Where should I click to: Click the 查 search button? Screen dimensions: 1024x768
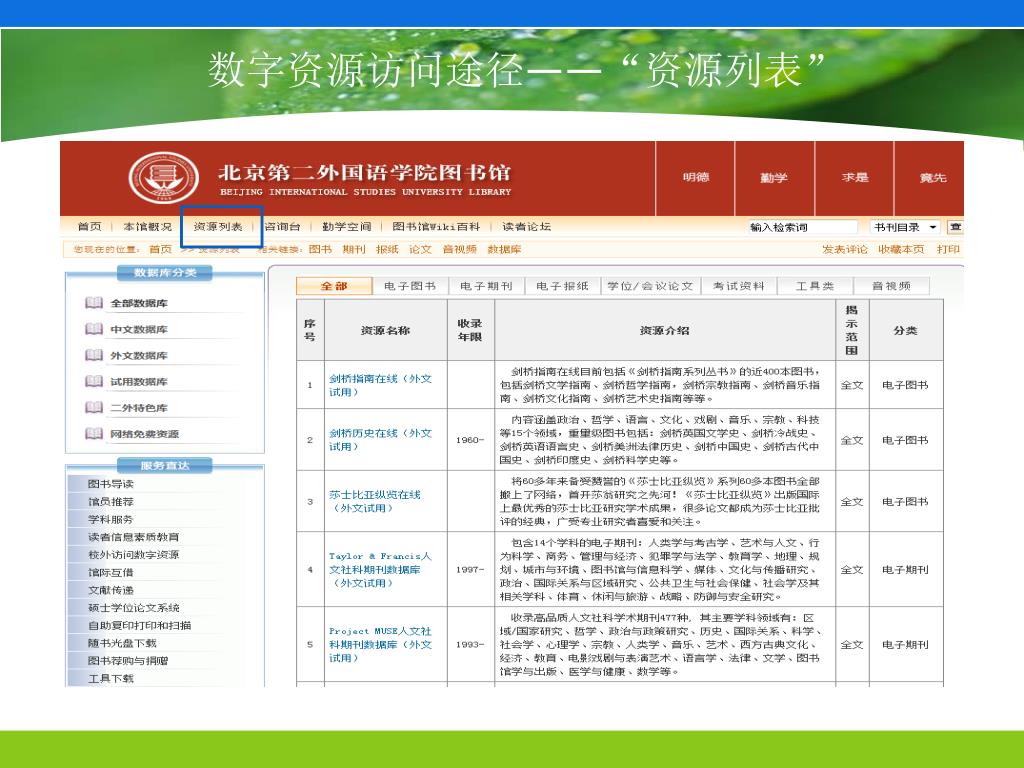955,227
